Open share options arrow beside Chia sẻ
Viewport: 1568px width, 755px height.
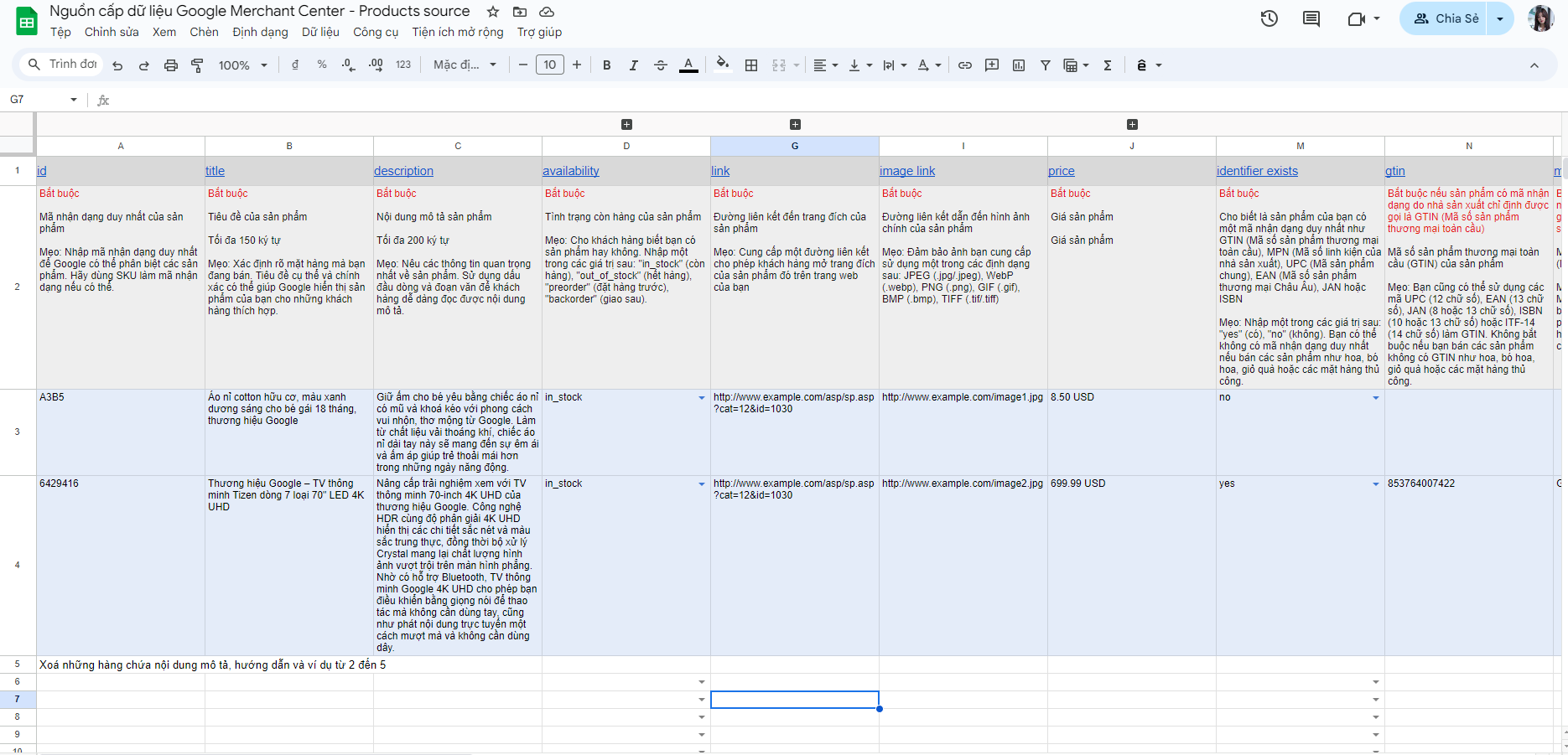click(x=1500, y=18)
